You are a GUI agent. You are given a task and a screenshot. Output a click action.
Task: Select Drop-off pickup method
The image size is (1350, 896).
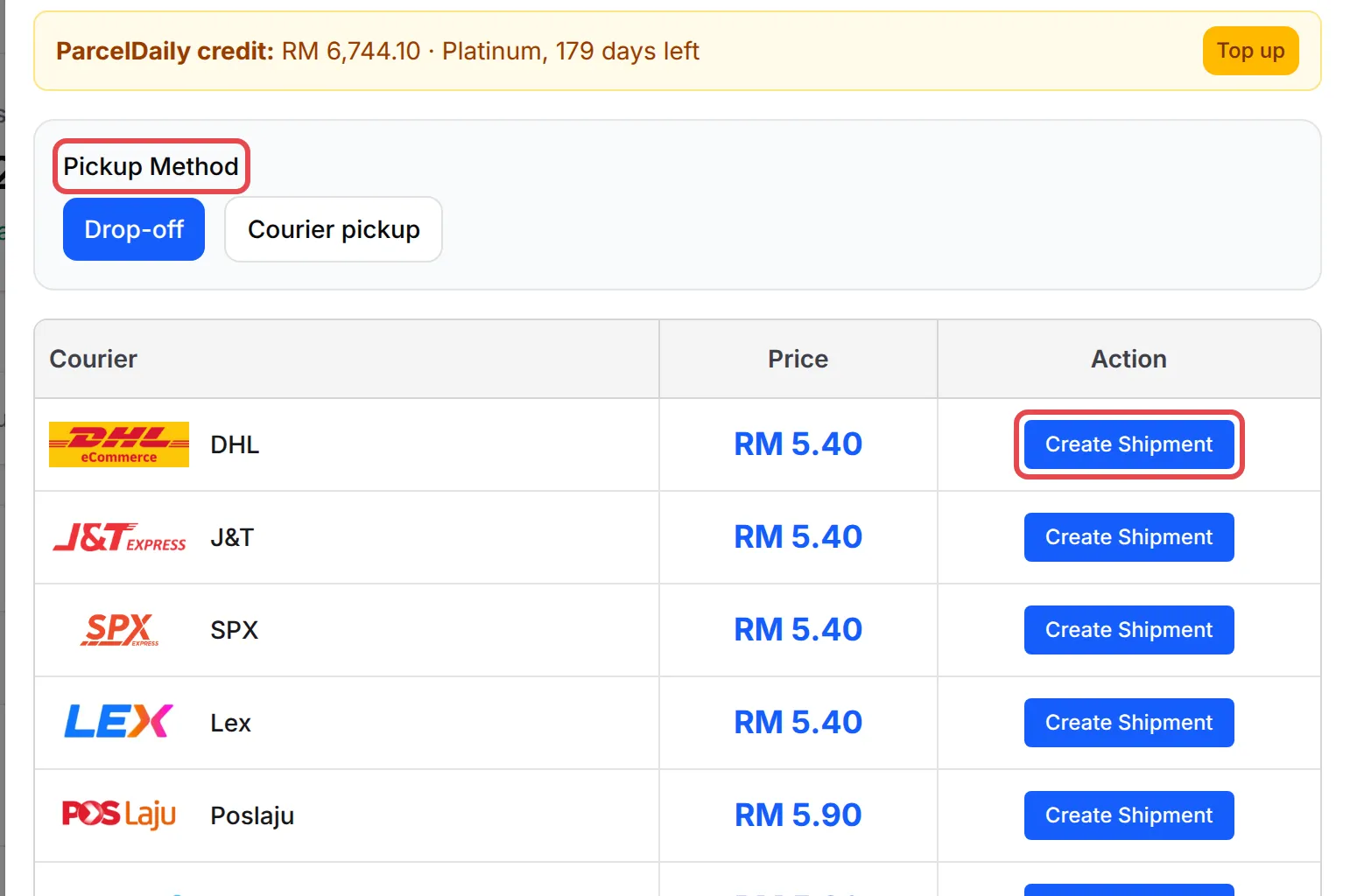point(134,229)
